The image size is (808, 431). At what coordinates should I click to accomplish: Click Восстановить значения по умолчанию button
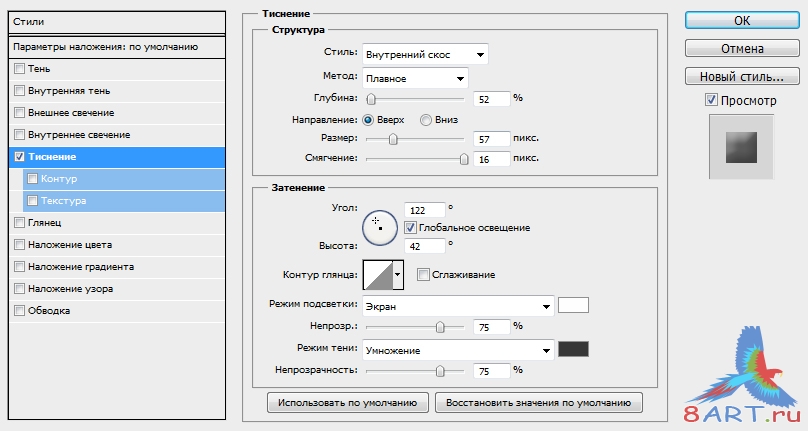click(538, 403)
